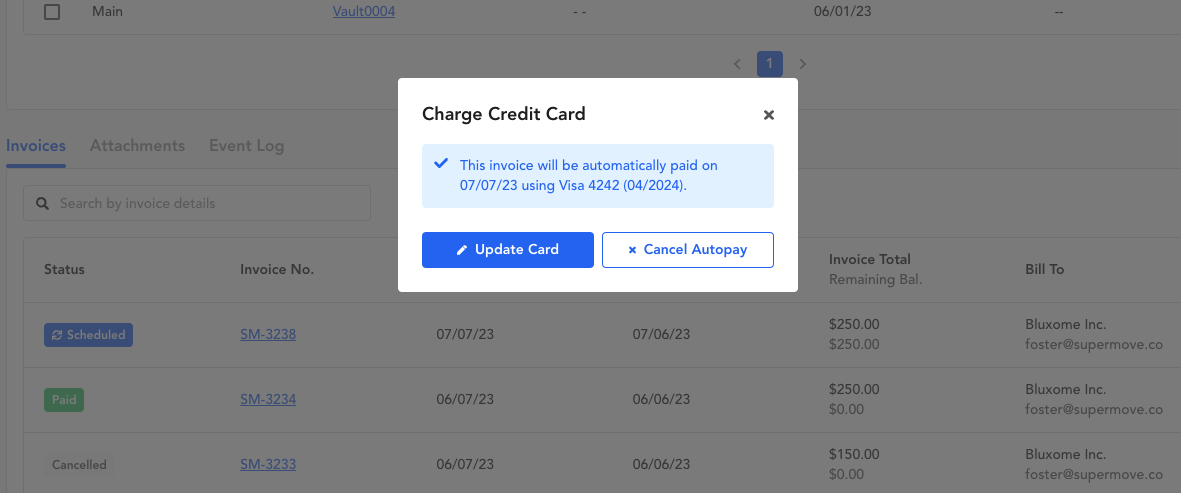Viewport: 1181px width, 493px height.
Task: Switch to the Event Log tab
Action: (x=246, y=145)
